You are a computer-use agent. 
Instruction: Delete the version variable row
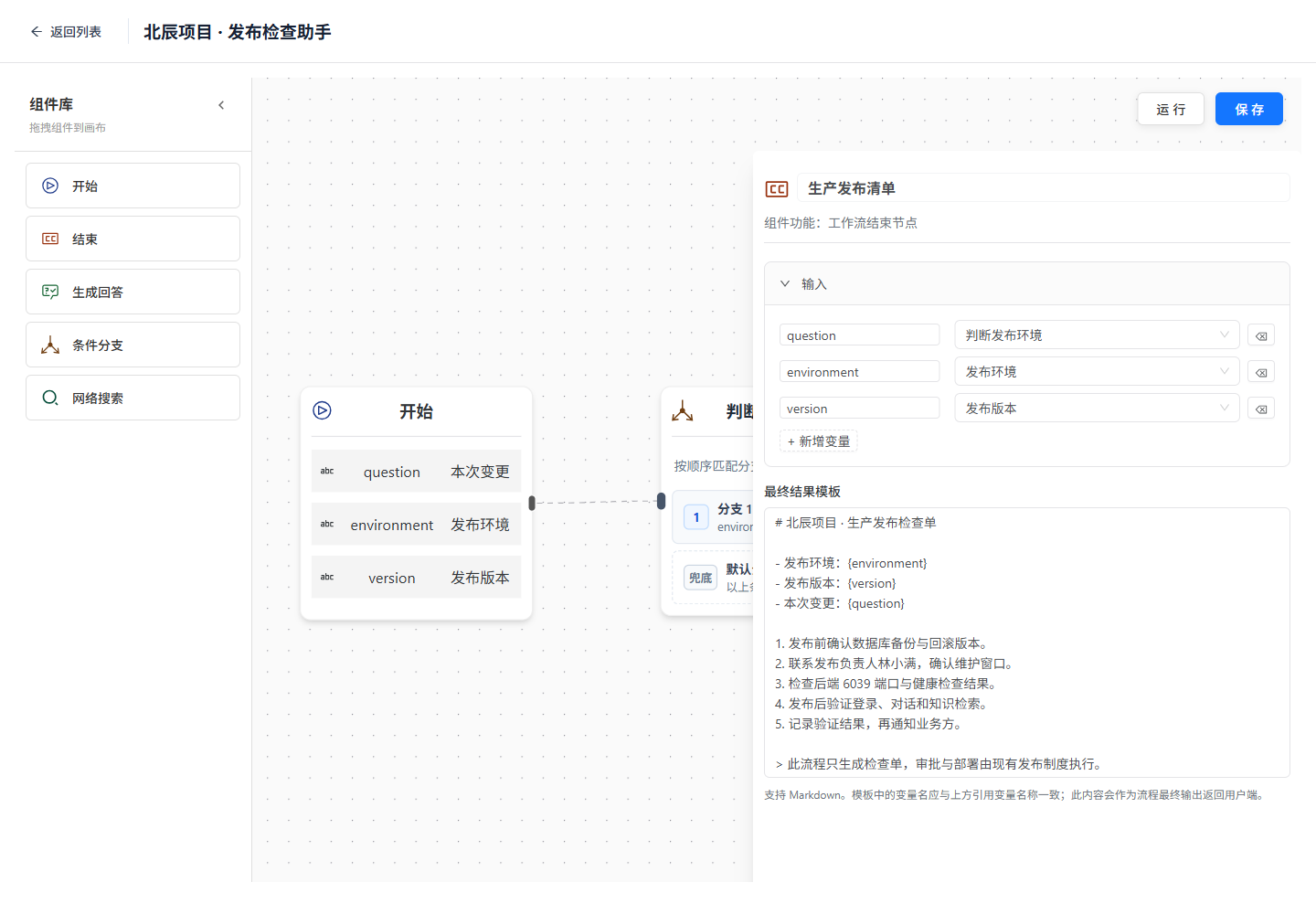[1261, 409]
